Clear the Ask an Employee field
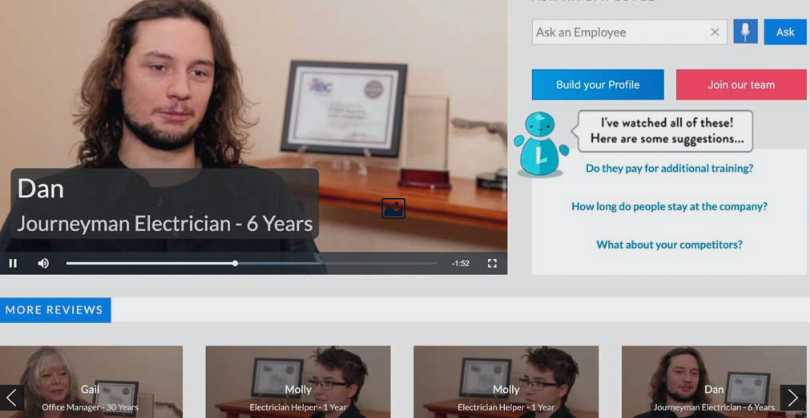This screenshot has height=418, width=810. 715,32
